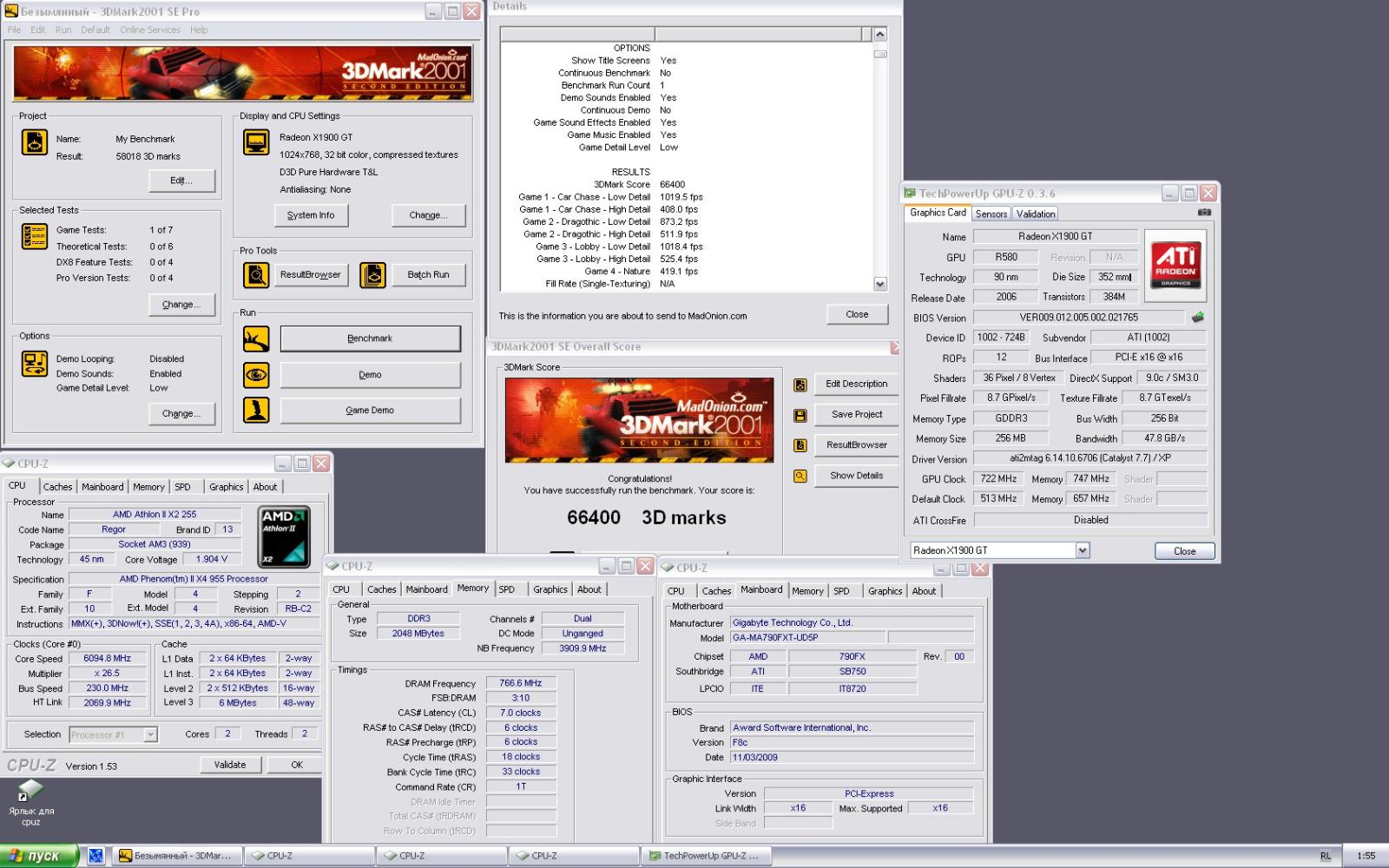Click the Benchmark run icon

pos(256,339)
